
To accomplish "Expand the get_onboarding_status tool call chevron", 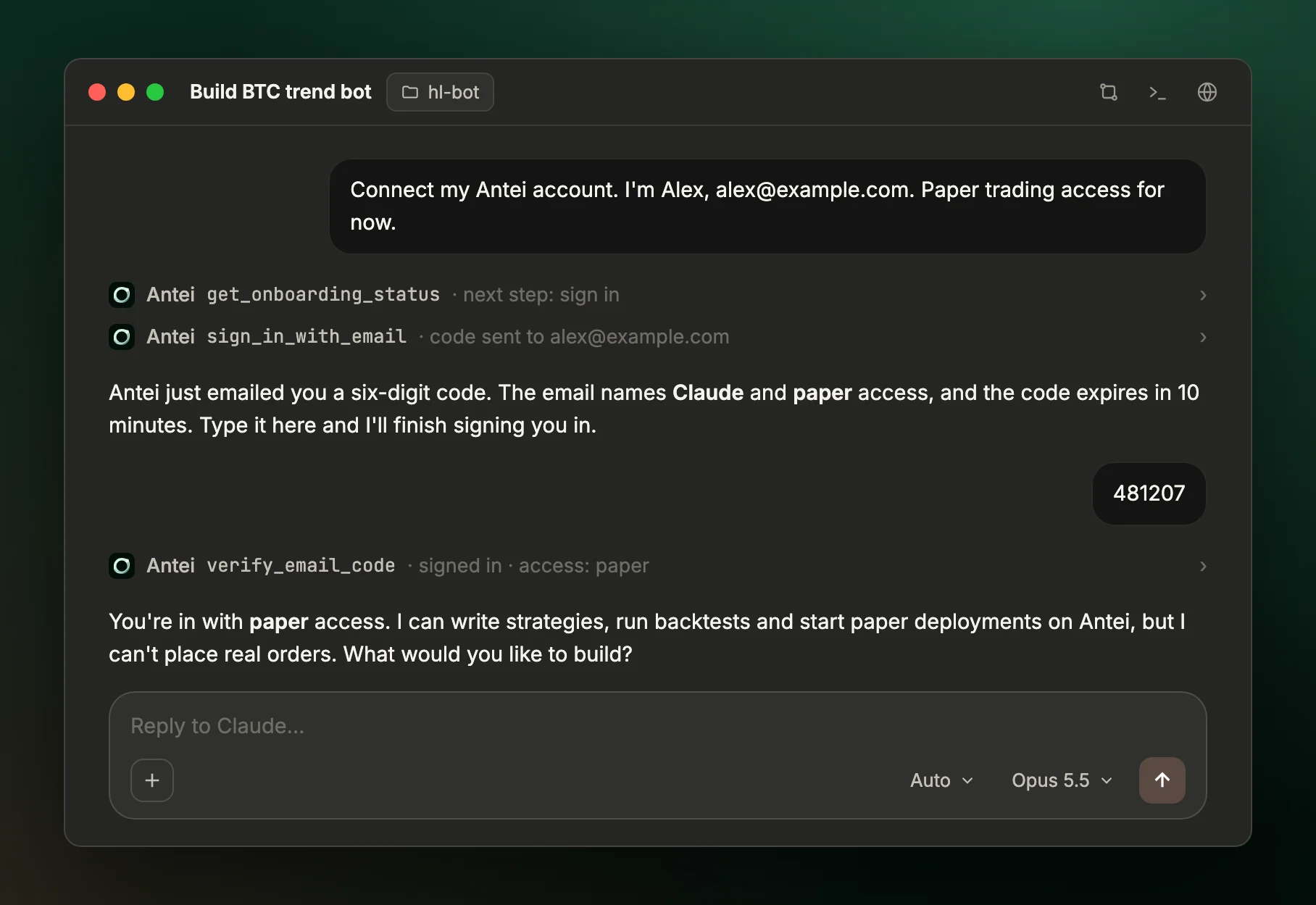I will coord(1203,295).
